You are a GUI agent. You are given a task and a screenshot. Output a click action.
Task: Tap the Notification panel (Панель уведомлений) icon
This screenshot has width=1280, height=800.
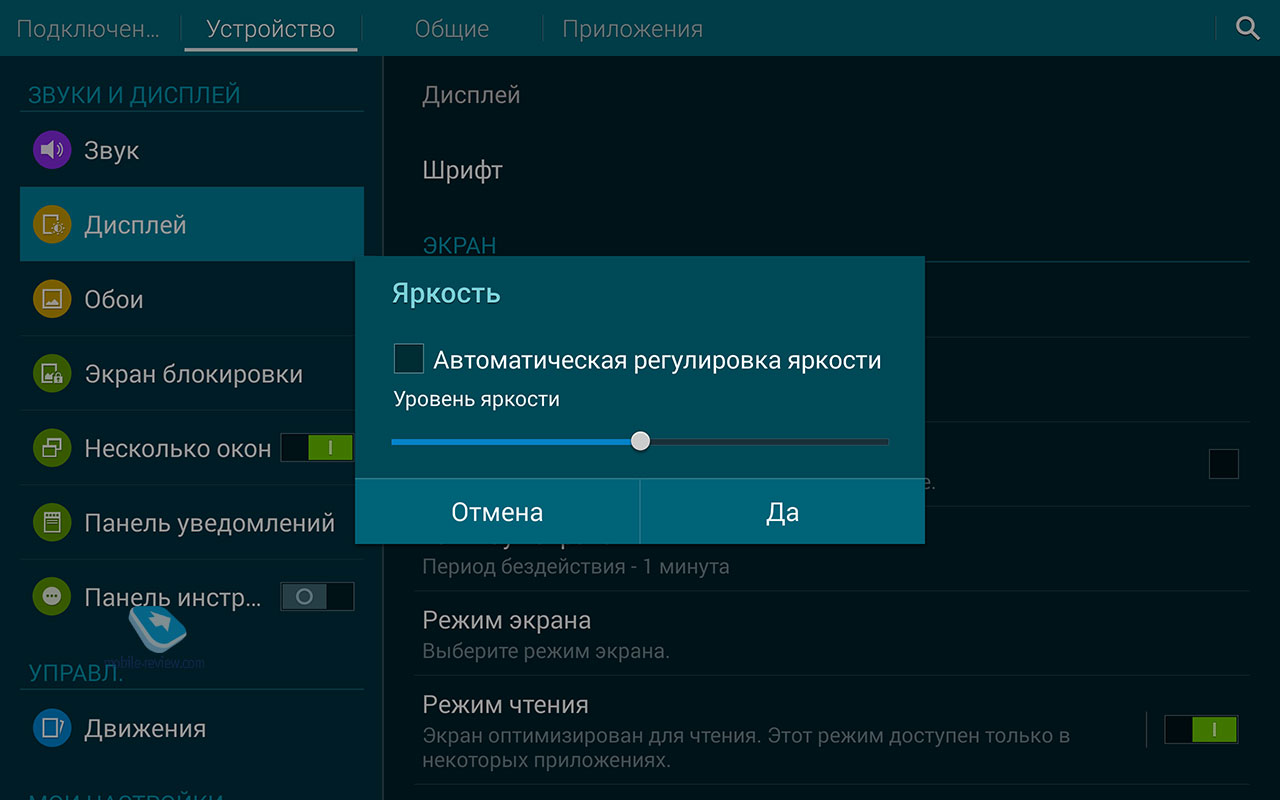coord(52,522)
